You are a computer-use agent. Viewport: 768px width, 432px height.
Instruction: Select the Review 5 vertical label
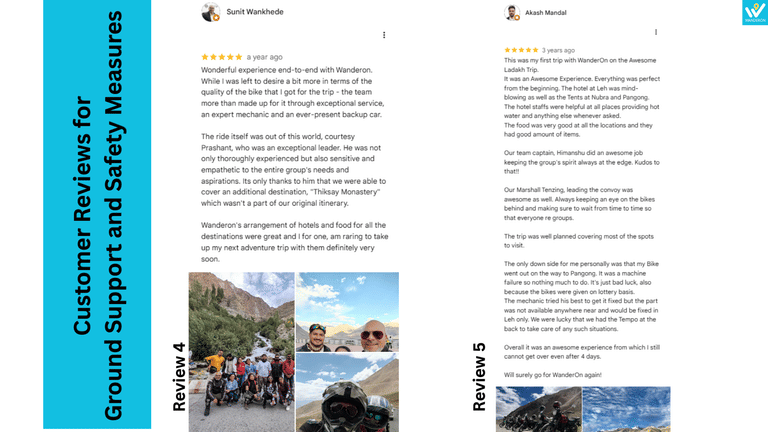click(x=479, y=377)
